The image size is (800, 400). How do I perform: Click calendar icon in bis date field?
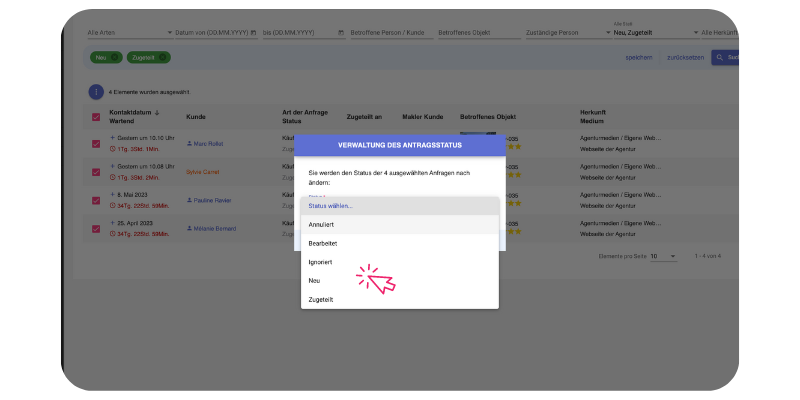coord(341,32)
